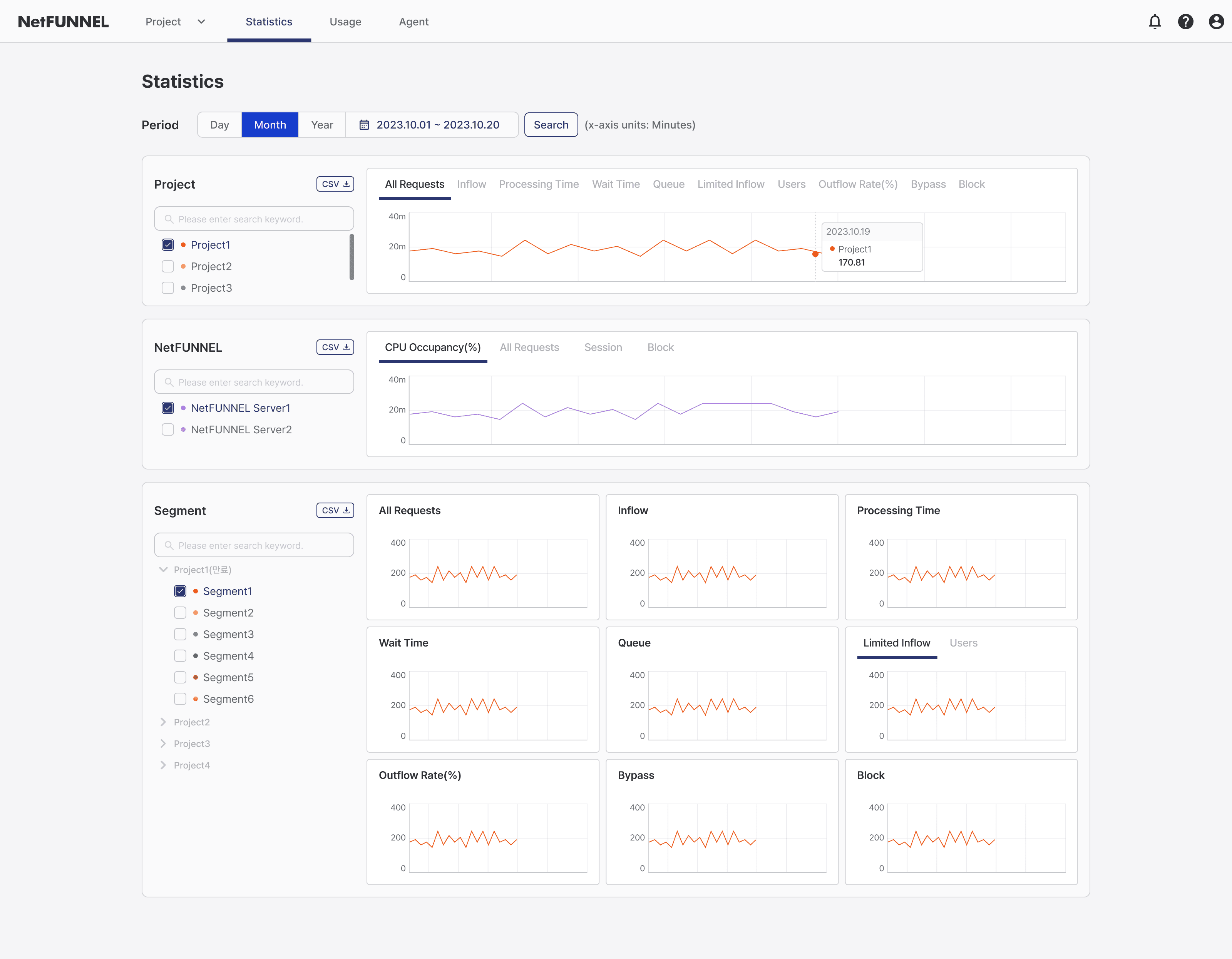Click the user account profile icon
Image resolution: width=1232 pixels, height=959 pixels.
pos(1216,21)
